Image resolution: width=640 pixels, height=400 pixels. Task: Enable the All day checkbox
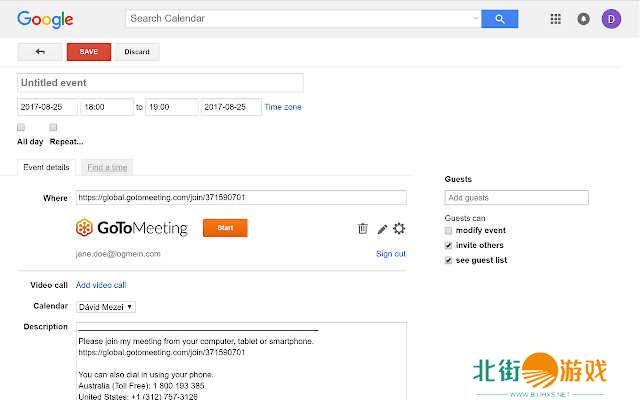pos(21,128)
